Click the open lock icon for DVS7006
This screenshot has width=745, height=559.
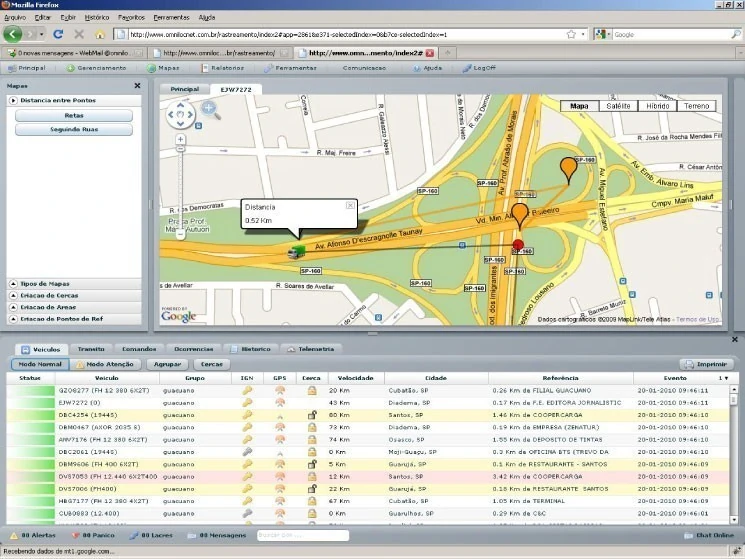click(x=312, y=489)
